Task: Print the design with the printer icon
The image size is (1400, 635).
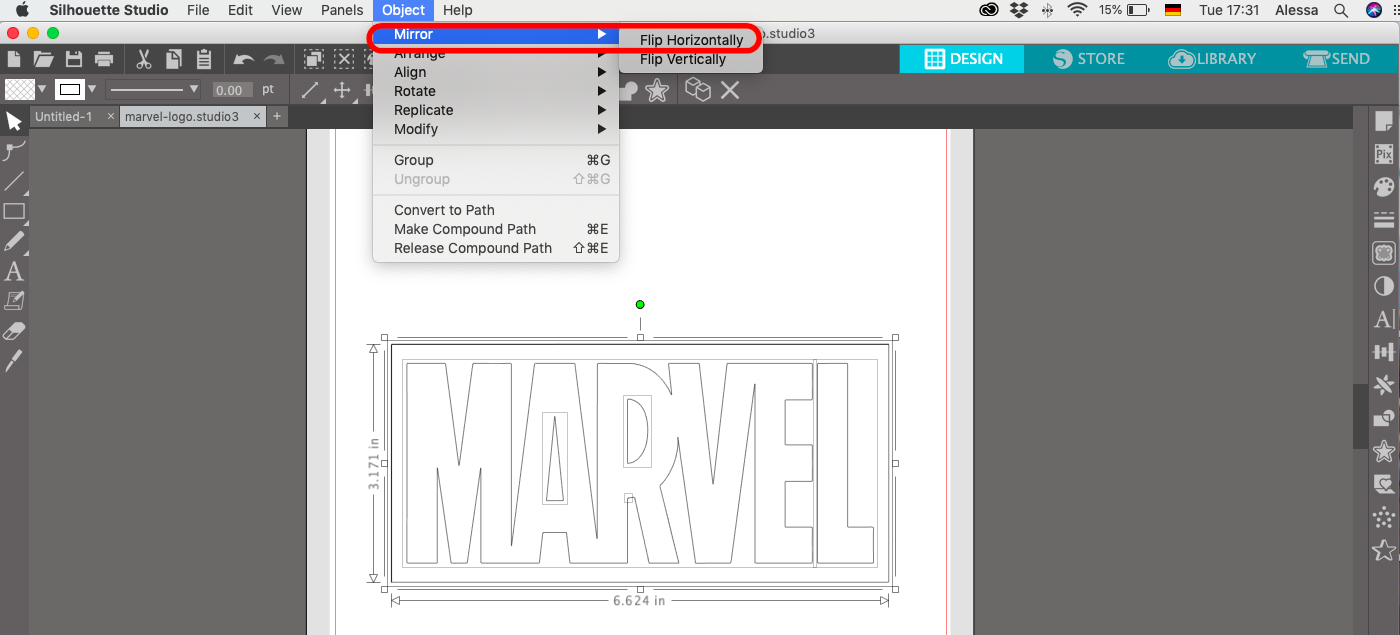Action: coord(103,59)
